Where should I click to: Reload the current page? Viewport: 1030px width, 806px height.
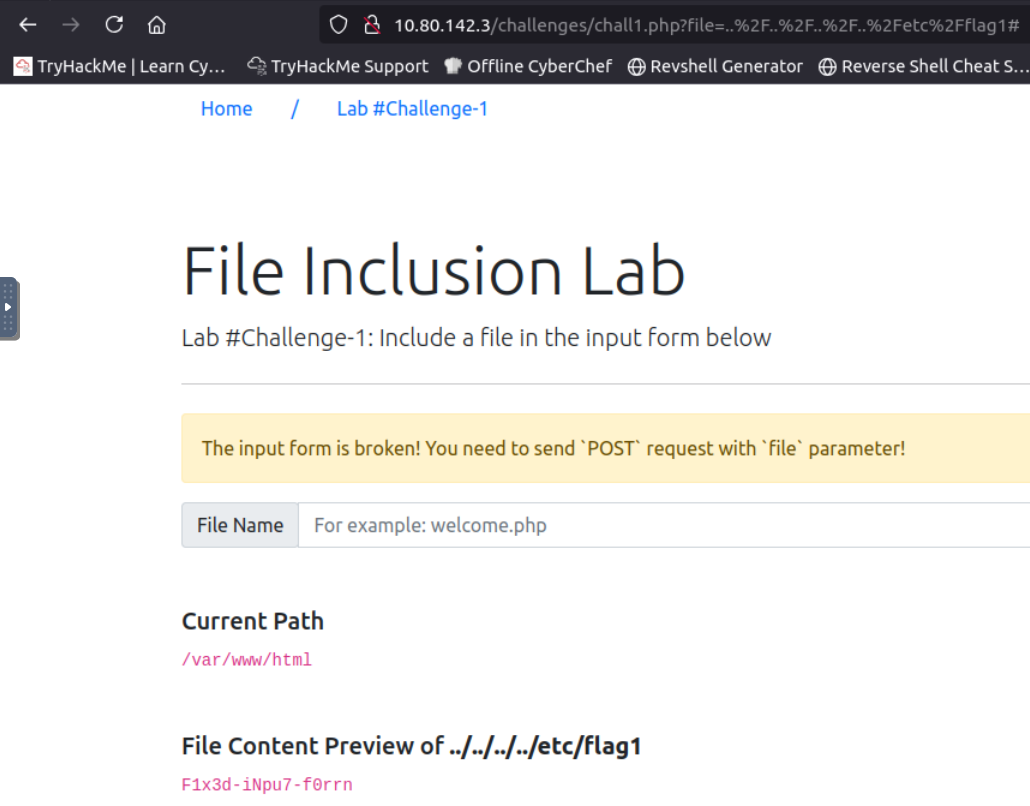tap(114, 25)
